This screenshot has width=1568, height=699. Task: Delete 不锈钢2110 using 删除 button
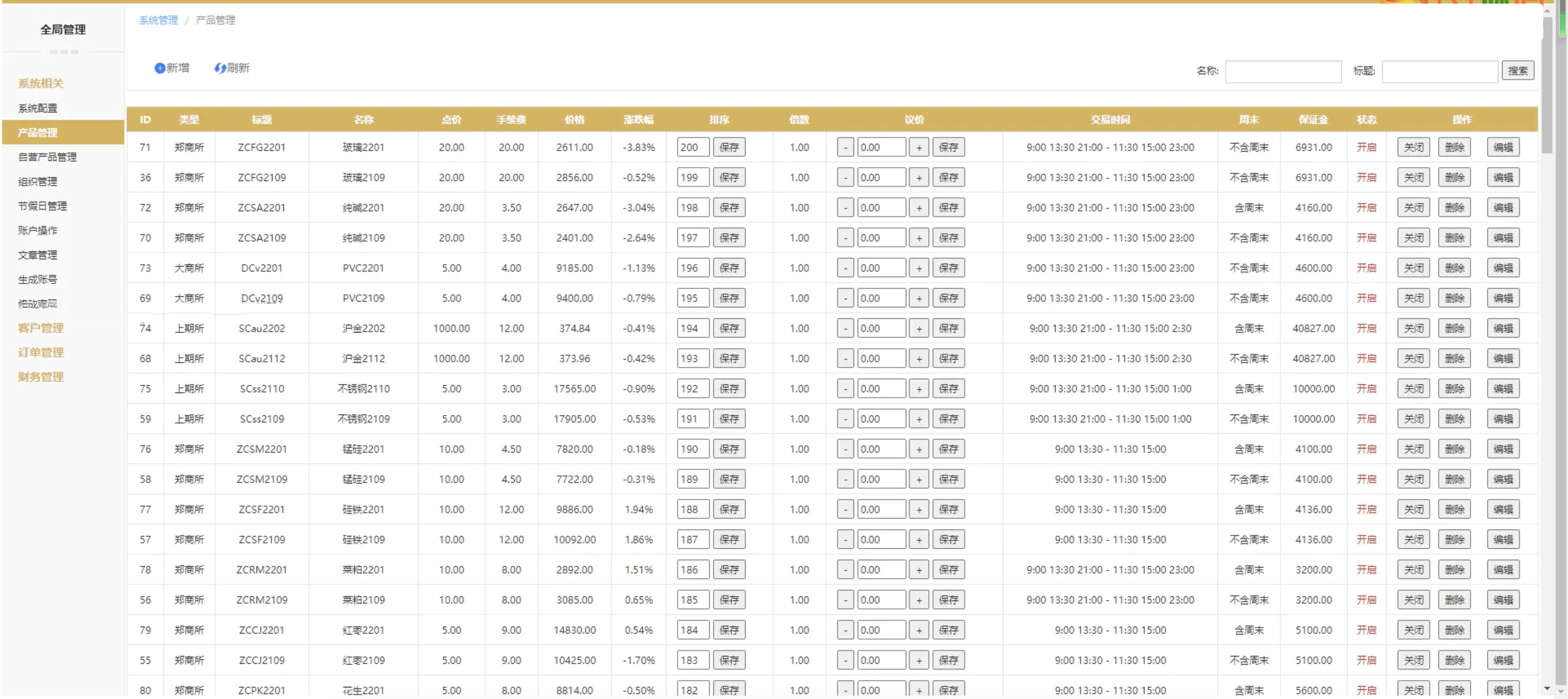(x=1454, y=388)
